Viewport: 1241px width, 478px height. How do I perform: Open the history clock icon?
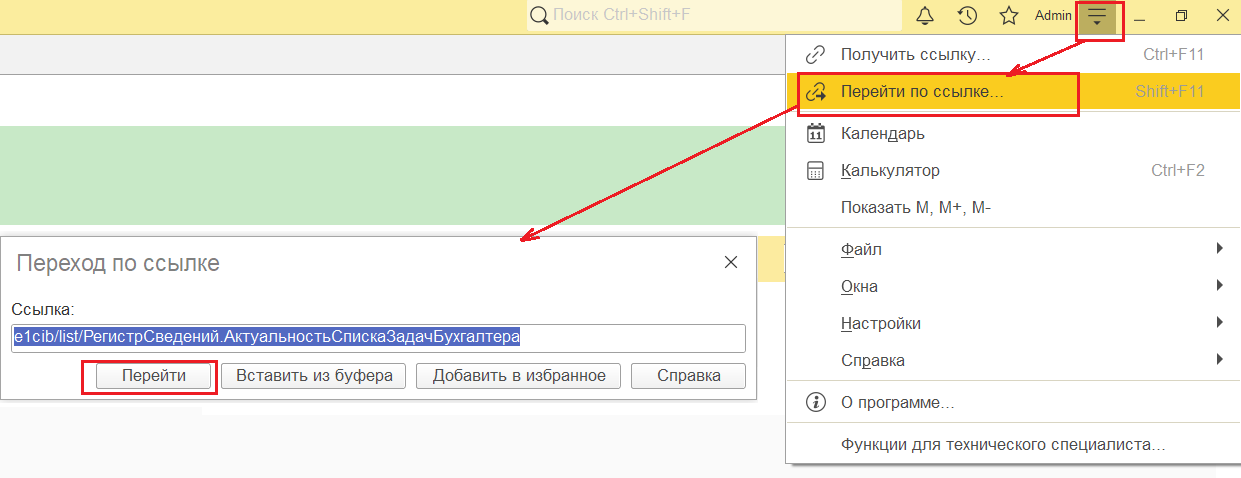pyautogui.click(x=967, y=16)
